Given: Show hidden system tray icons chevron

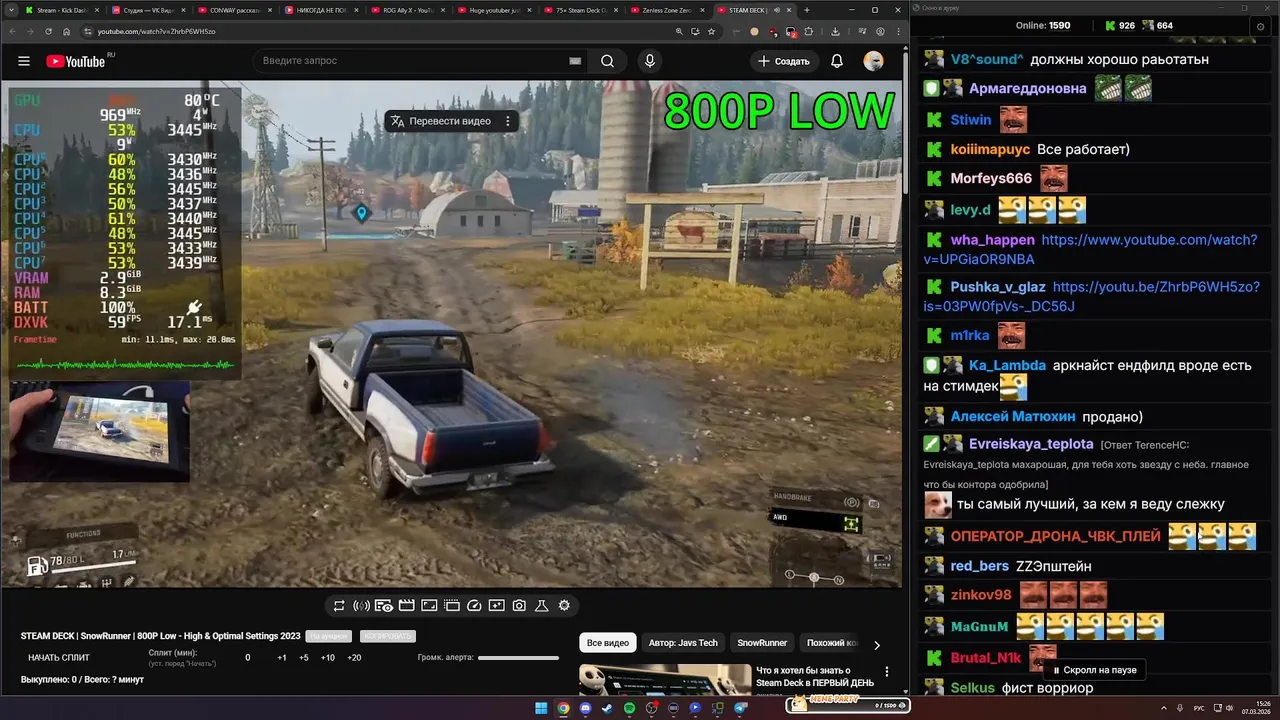Looking at the screenshot, I should (1166, 708).
